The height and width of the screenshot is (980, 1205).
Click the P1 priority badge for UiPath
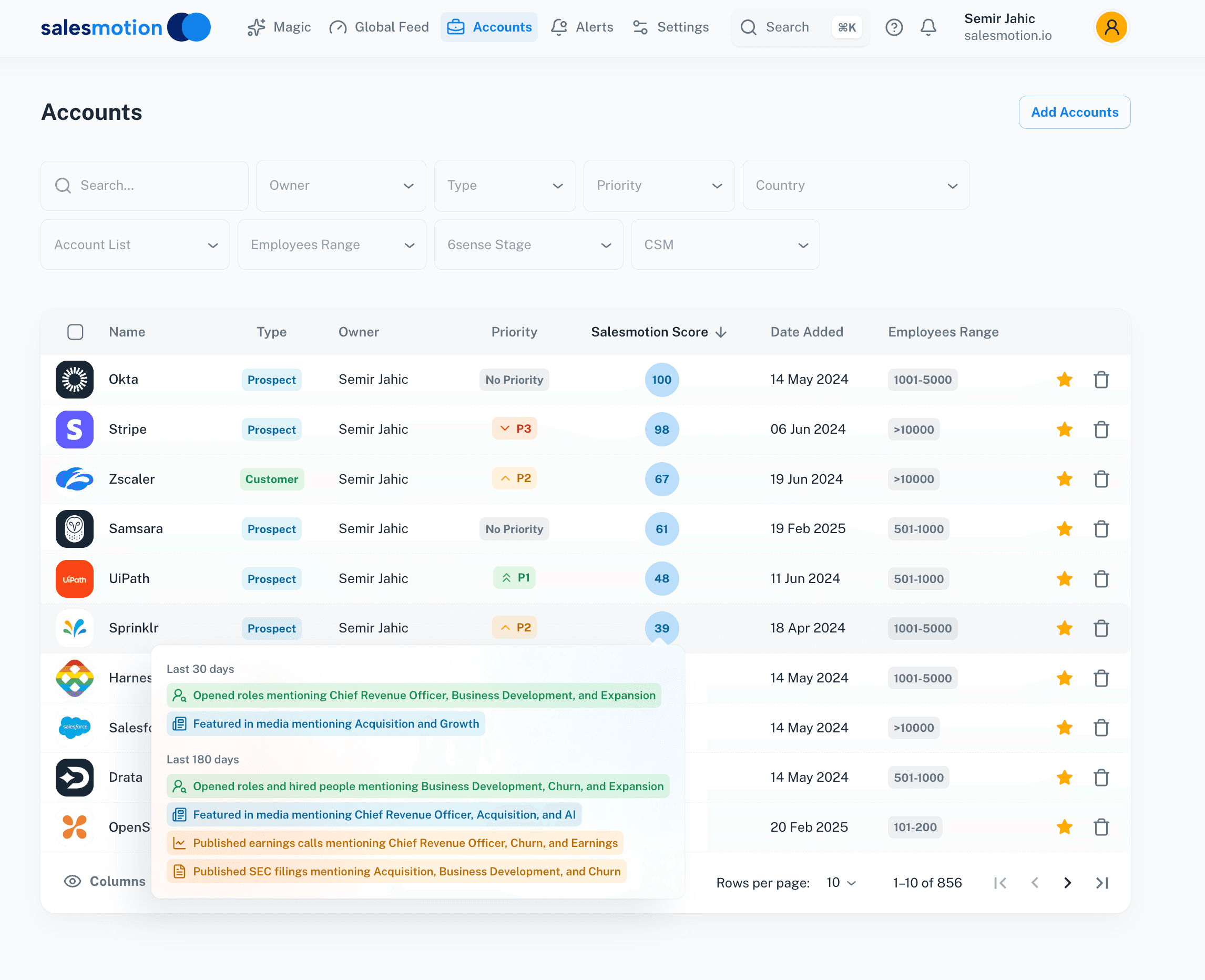(x=514, y=577)
